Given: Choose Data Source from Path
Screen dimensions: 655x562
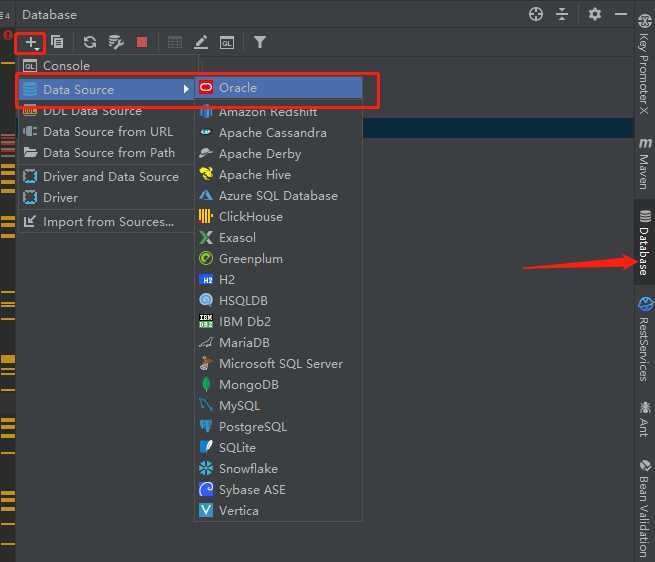Looking at the screenshot, I should point(107,153).
